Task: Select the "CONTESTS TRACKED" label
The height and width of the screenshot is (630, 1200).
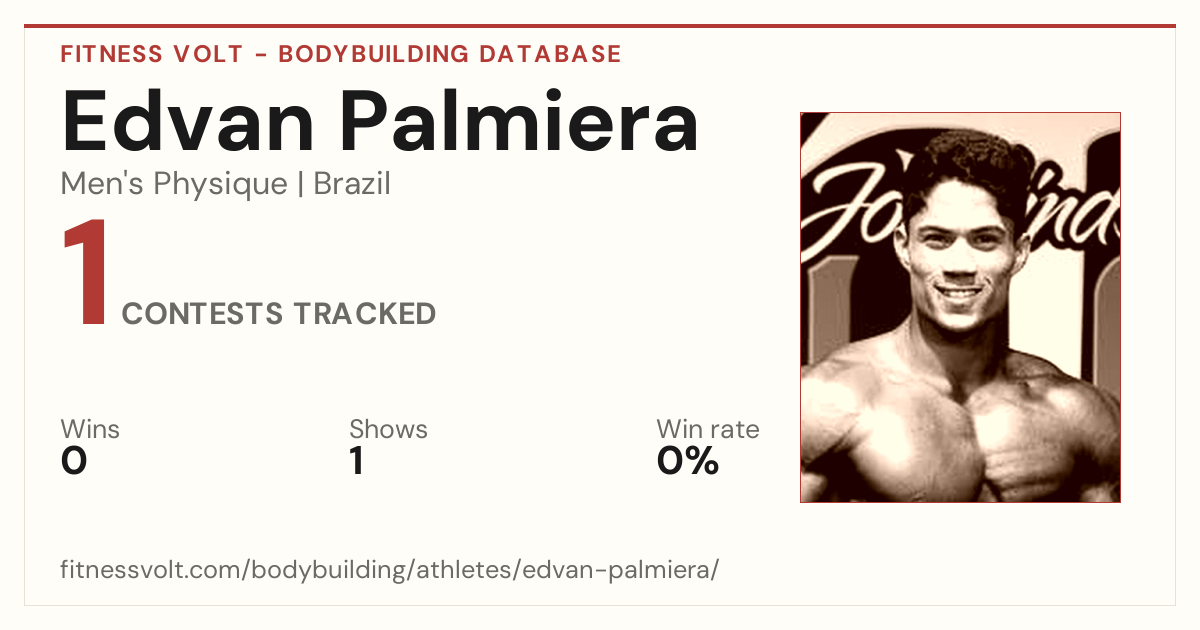Action: (x=279, y=314)
